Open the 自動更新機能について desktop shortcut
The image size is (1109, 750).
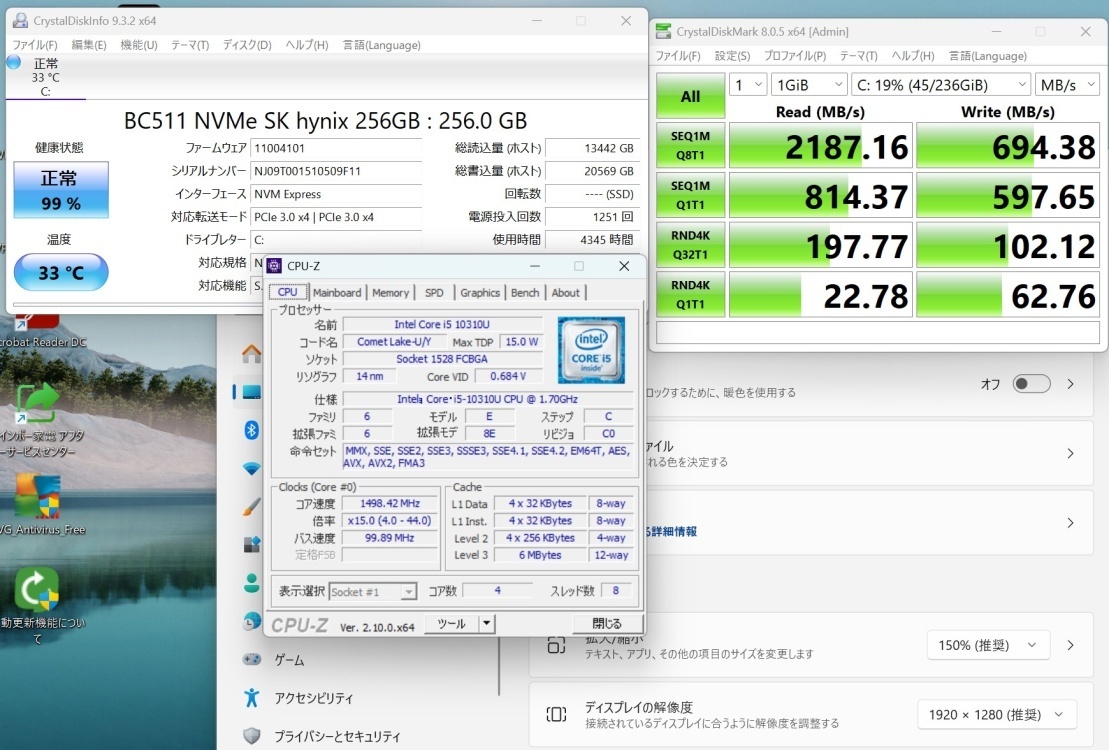37,590
